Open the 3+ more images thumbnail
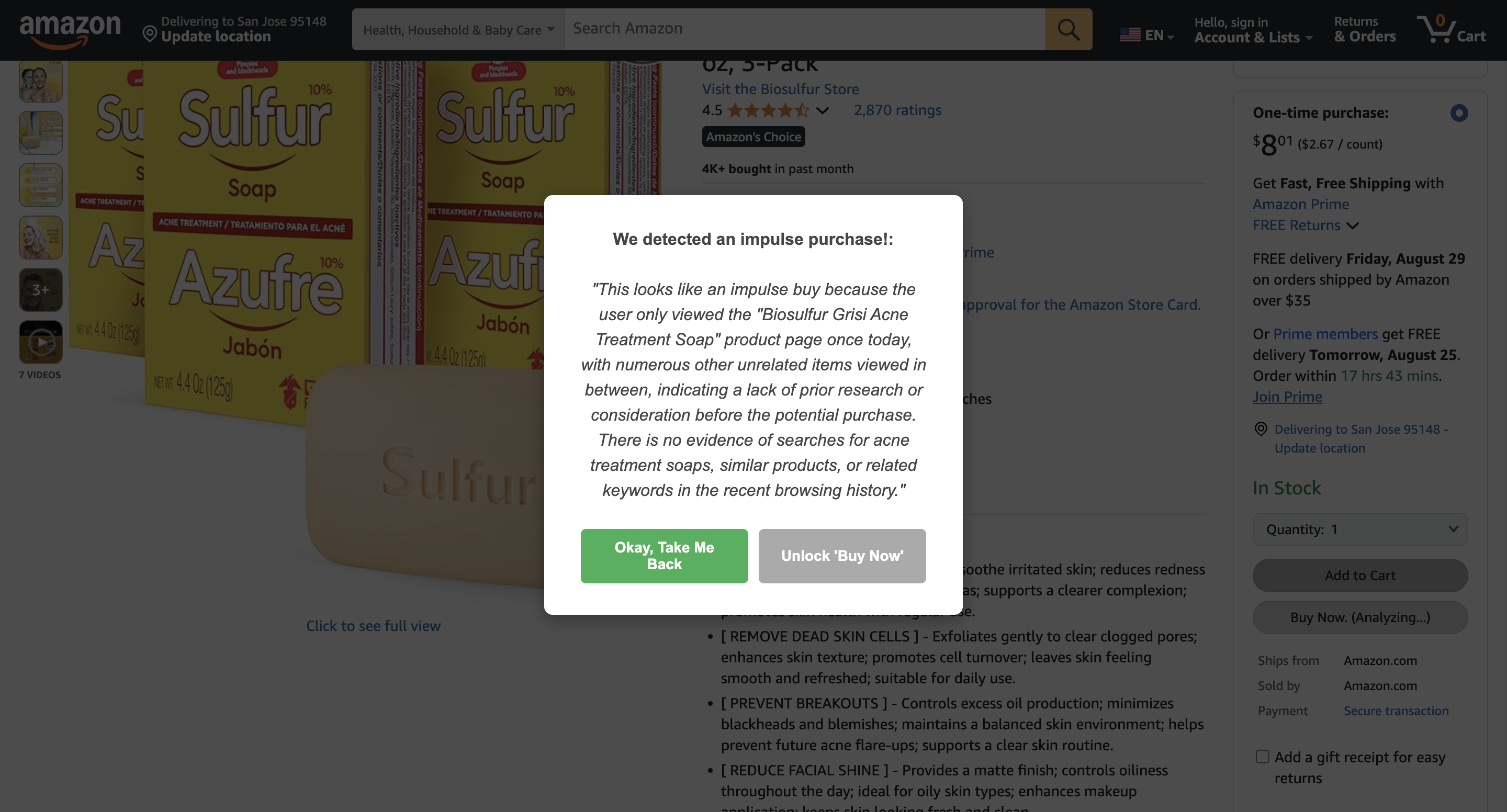Image resolution: width=1507 pixels, height=812 pixels. 41,289
